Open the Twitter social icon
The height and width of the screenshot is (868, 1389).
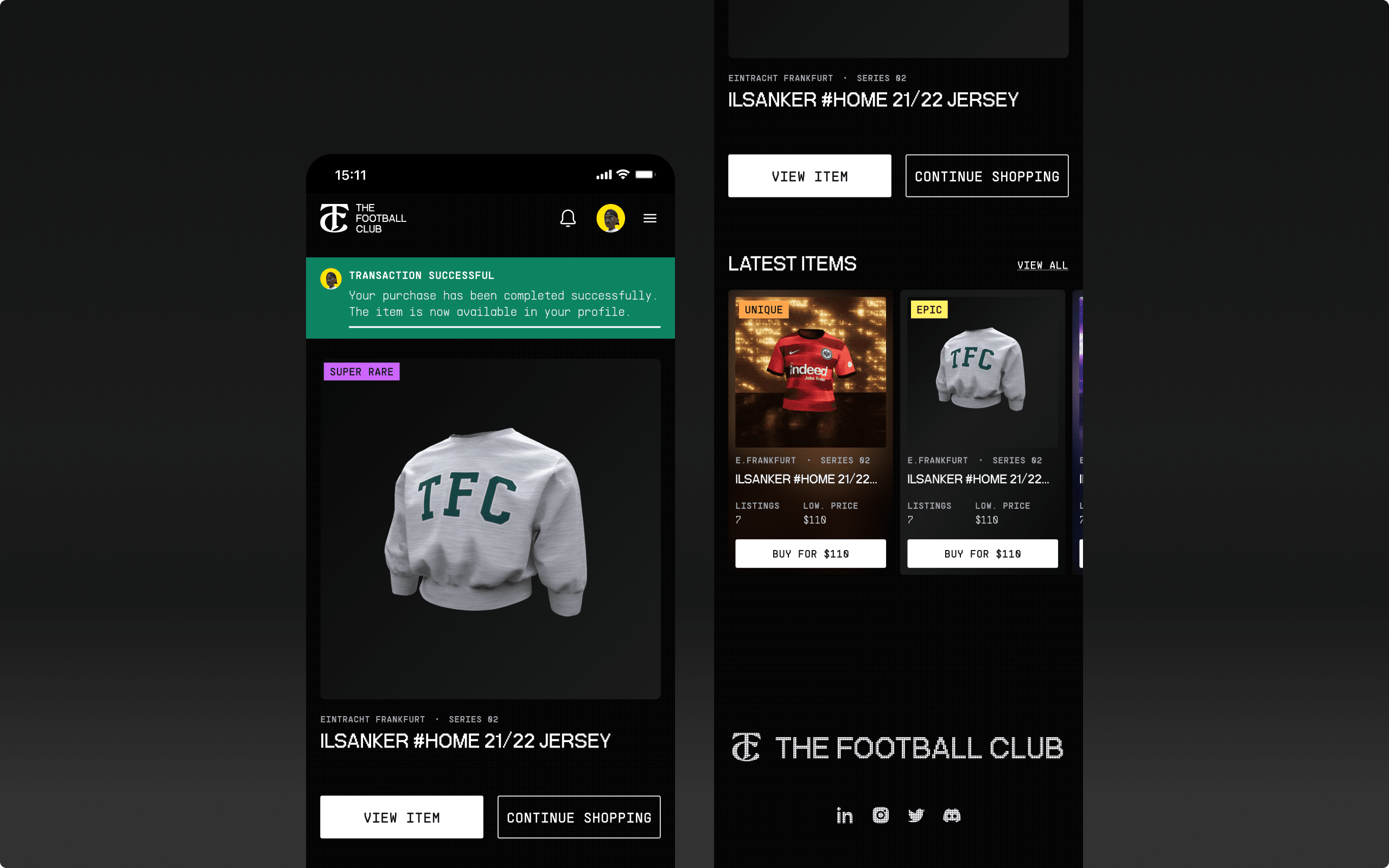(x=916, y=816)
